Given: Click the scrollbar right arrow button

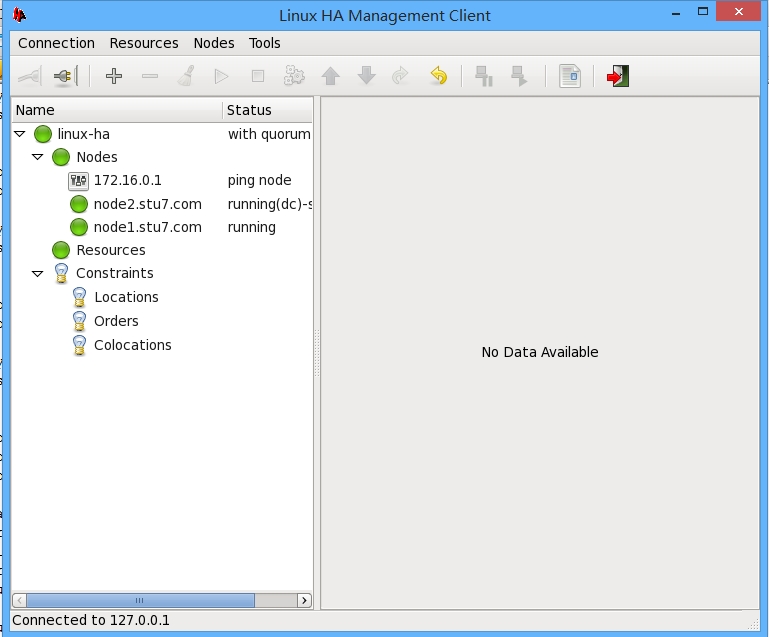Looking at the screenshot, I should pyautogui.click(x=305, y=600).
